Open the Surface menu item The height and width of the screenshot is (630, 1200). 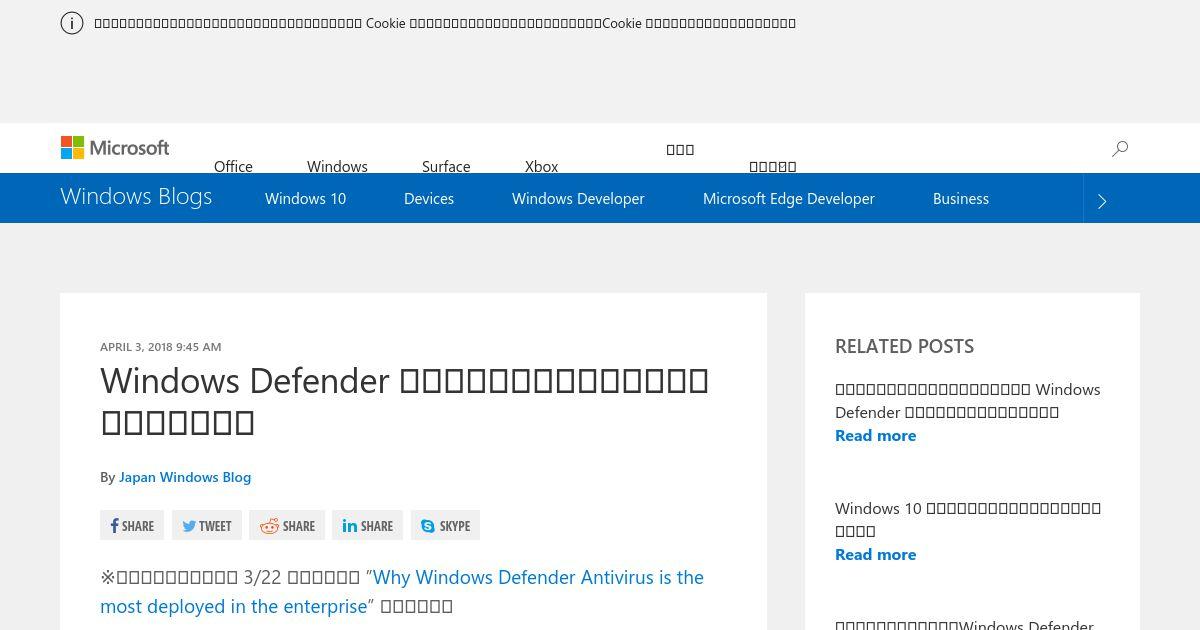446,166
